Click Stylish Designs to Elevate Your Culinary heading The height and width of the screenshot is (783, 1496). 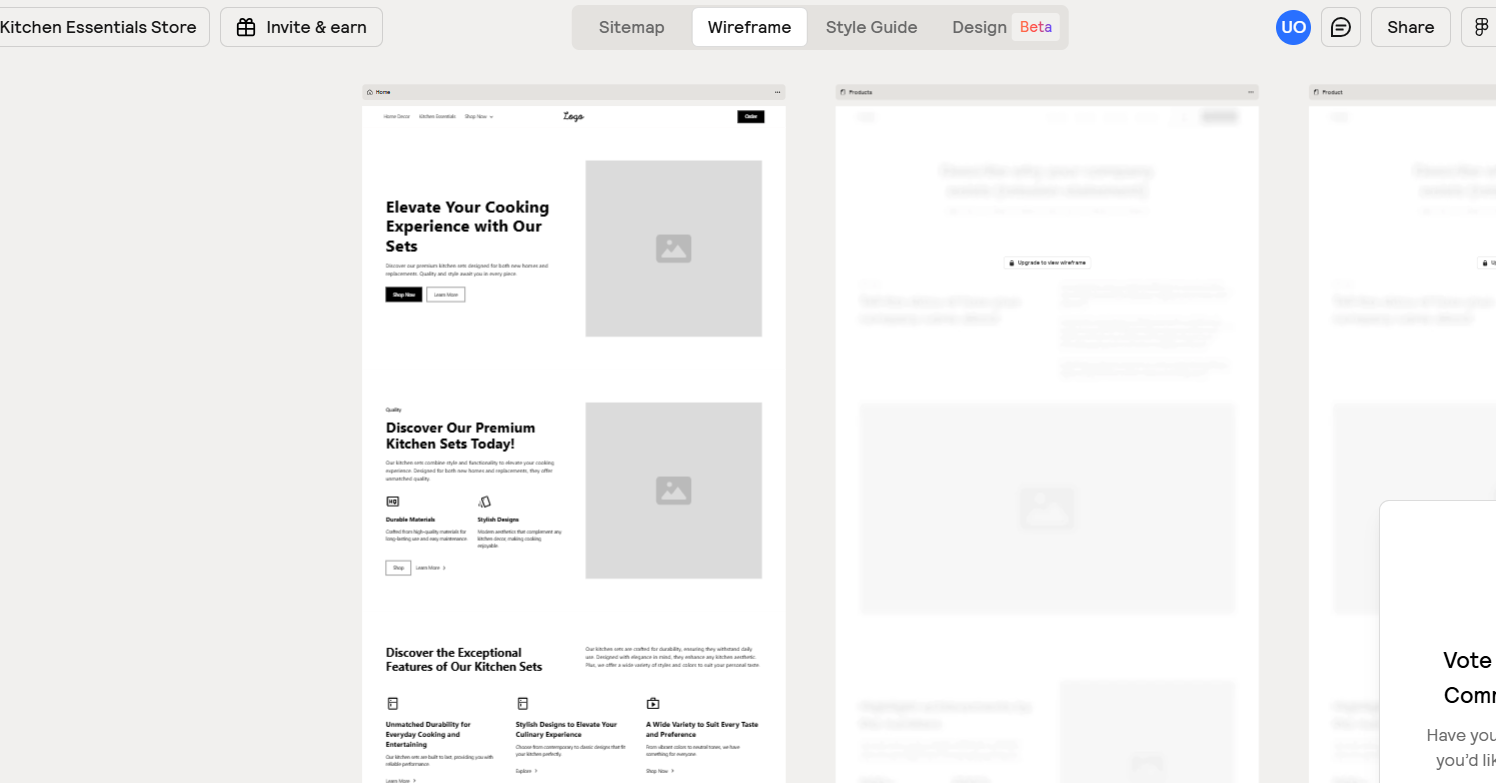(x=566, y=729)
